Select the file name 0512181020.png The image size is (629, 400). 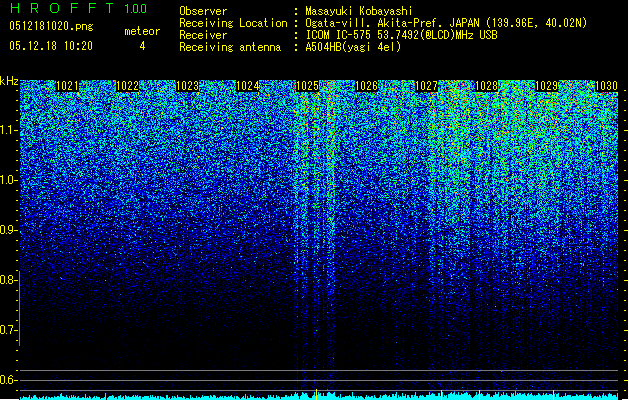pyautogui.click(x=51, y=27)
